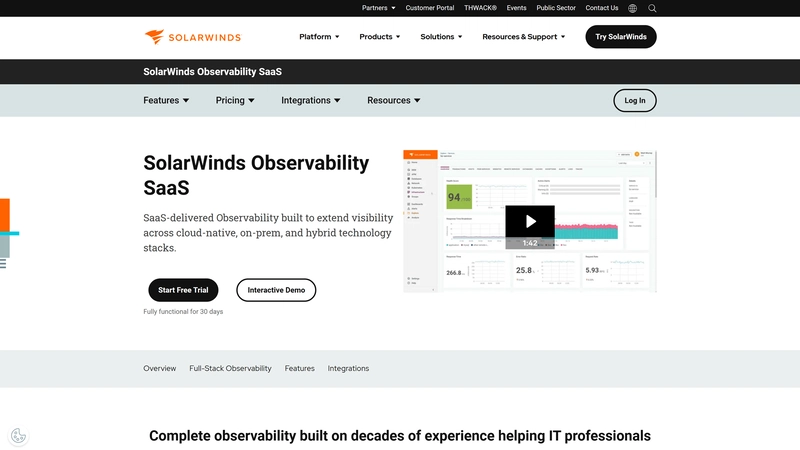Viewport: 800px width, 450px height.
Task: Visit the Customer Portal link
Action: coord(430,8)
